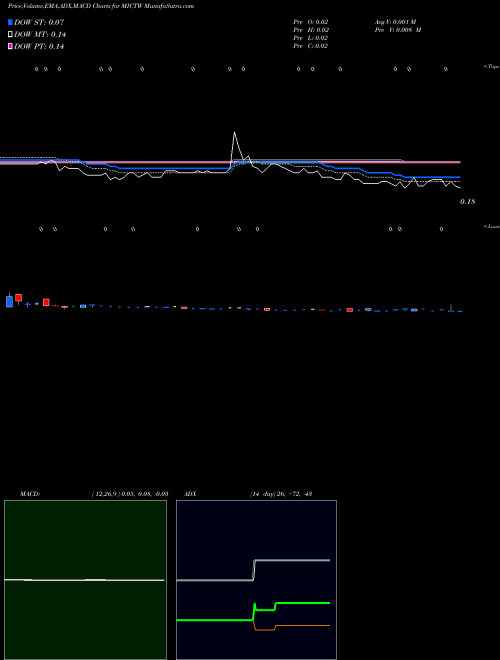Viewport: 500px width, 660px height.
Task: Click the blue DOW ST legend swatch
Action: (10, 22)
